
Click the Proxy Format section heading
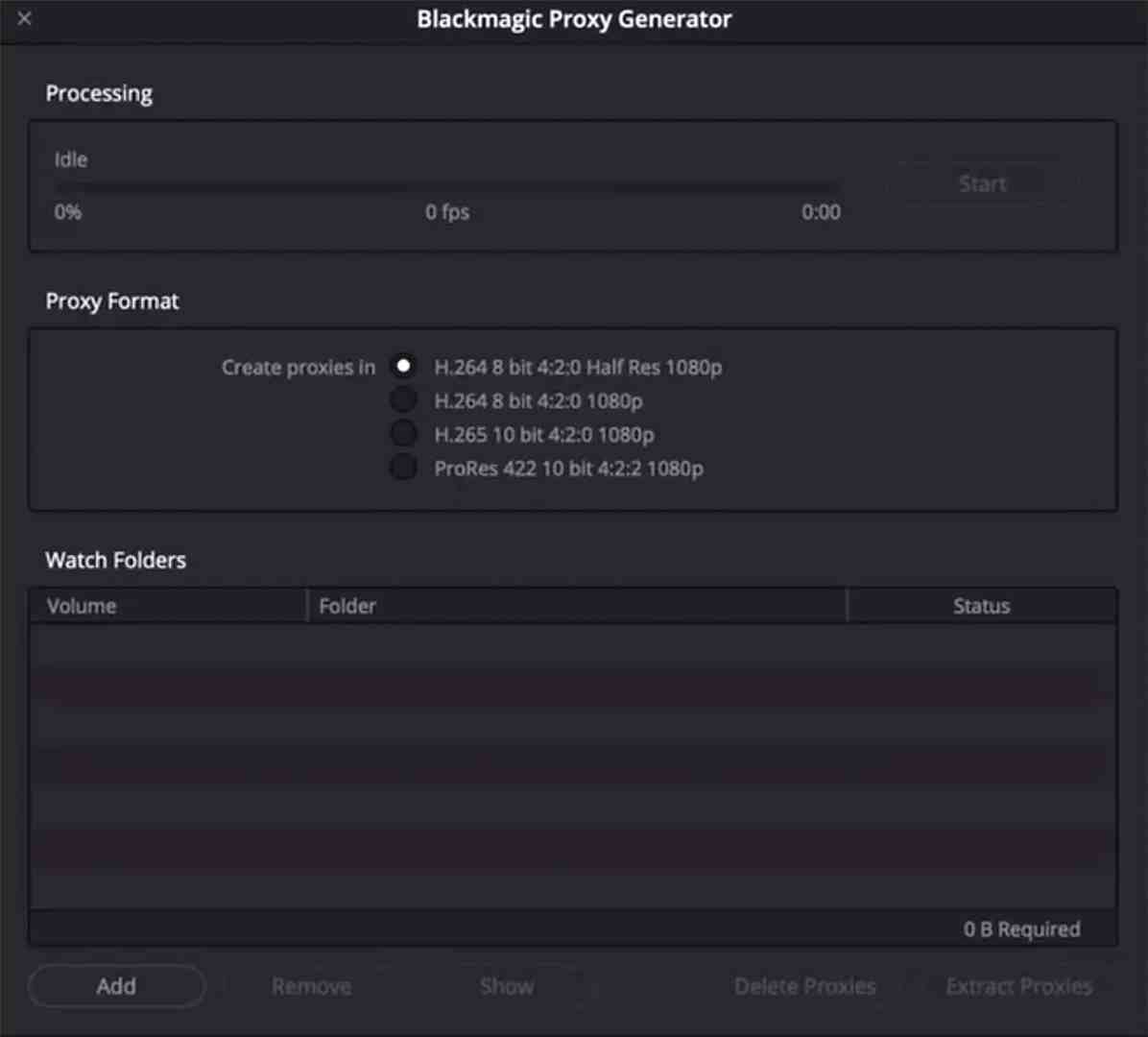coord(112,301)
